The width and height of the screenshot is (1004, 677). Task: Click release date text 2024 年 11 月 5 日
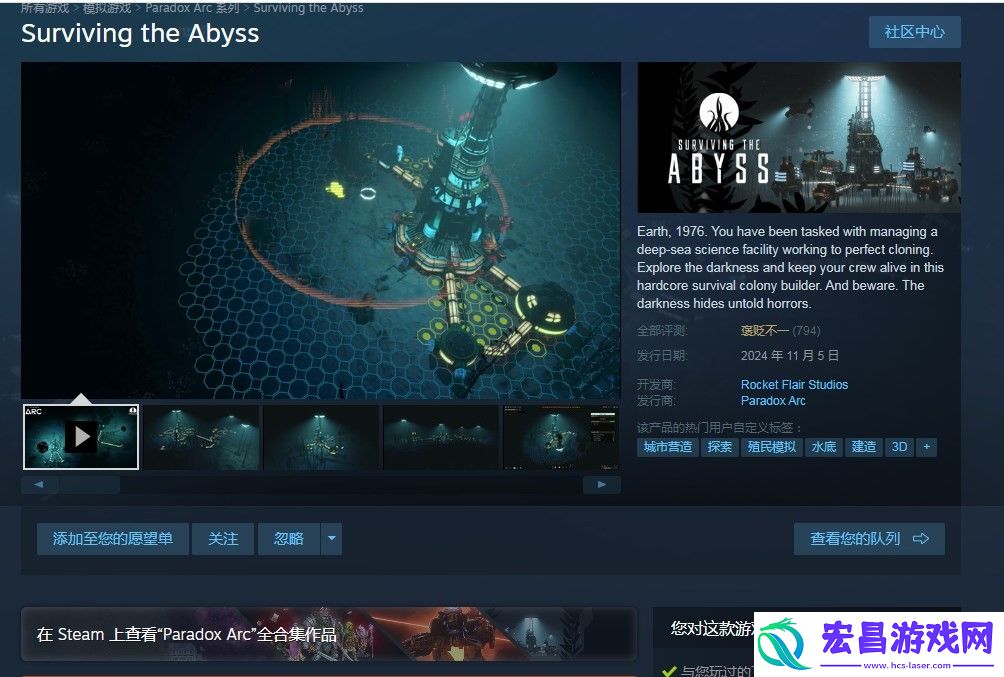click(x=789, y=355)
